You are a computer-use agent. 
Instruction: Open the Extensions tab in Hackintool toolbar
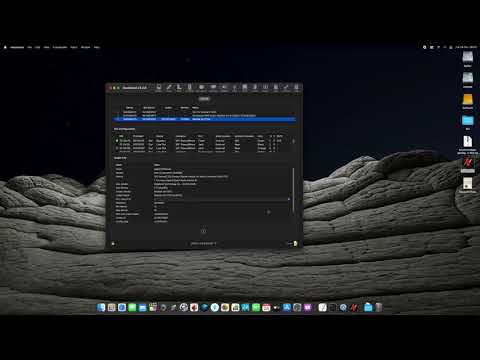pyautogui.click(x=201, y=88)
